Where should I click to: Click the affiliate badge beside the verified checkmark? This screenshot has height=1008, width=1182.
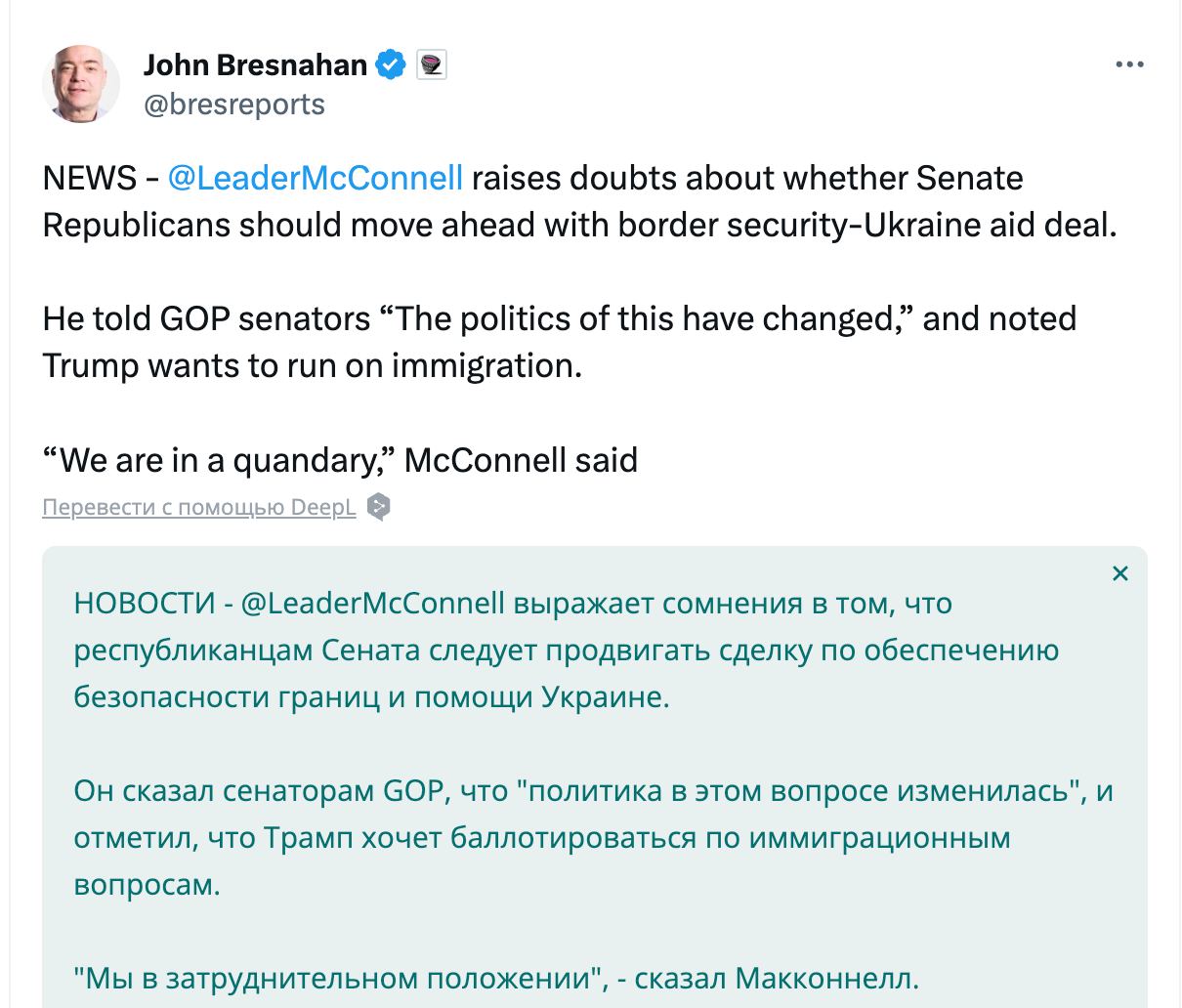(x=432, y=65)
